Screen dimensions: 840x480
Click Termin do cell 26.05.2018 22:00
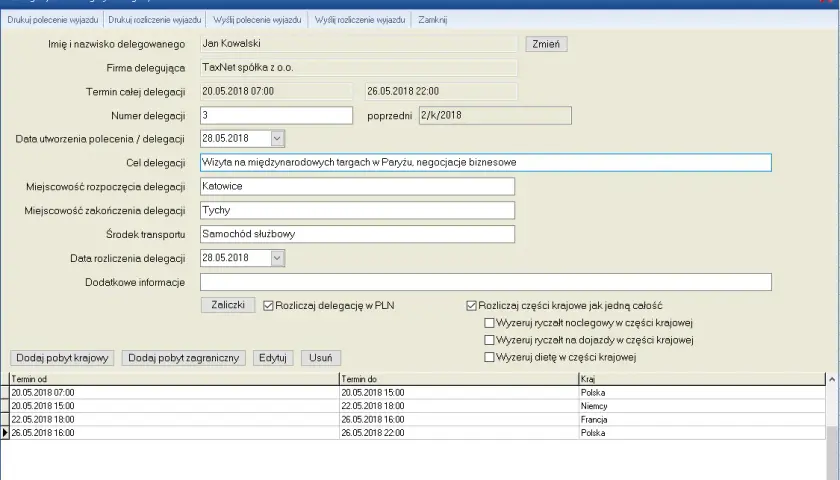[459, 433]
